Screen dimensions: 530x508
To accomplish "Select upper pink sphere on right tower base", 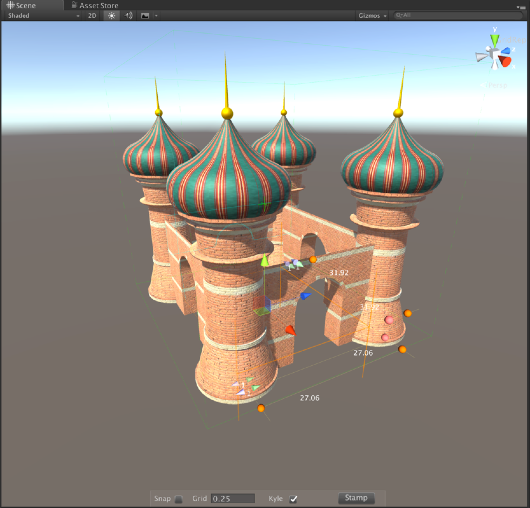I will pos(389,320).
